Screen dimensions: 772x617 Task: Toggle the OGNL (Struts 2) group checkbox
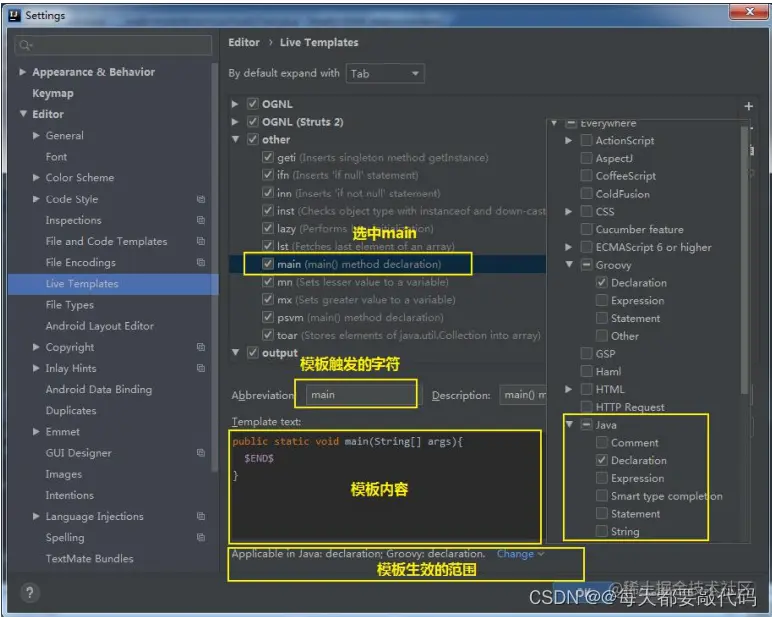tap(253, 122)
